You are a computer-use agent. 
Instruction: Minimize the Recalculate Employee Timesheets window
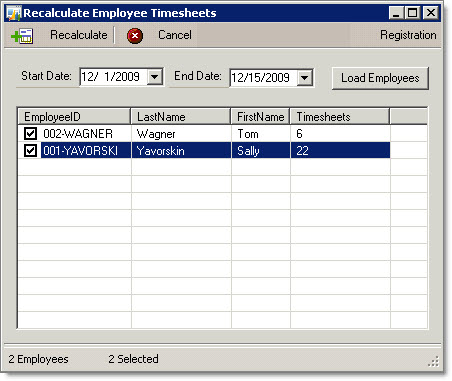click(x=396, y=13)
